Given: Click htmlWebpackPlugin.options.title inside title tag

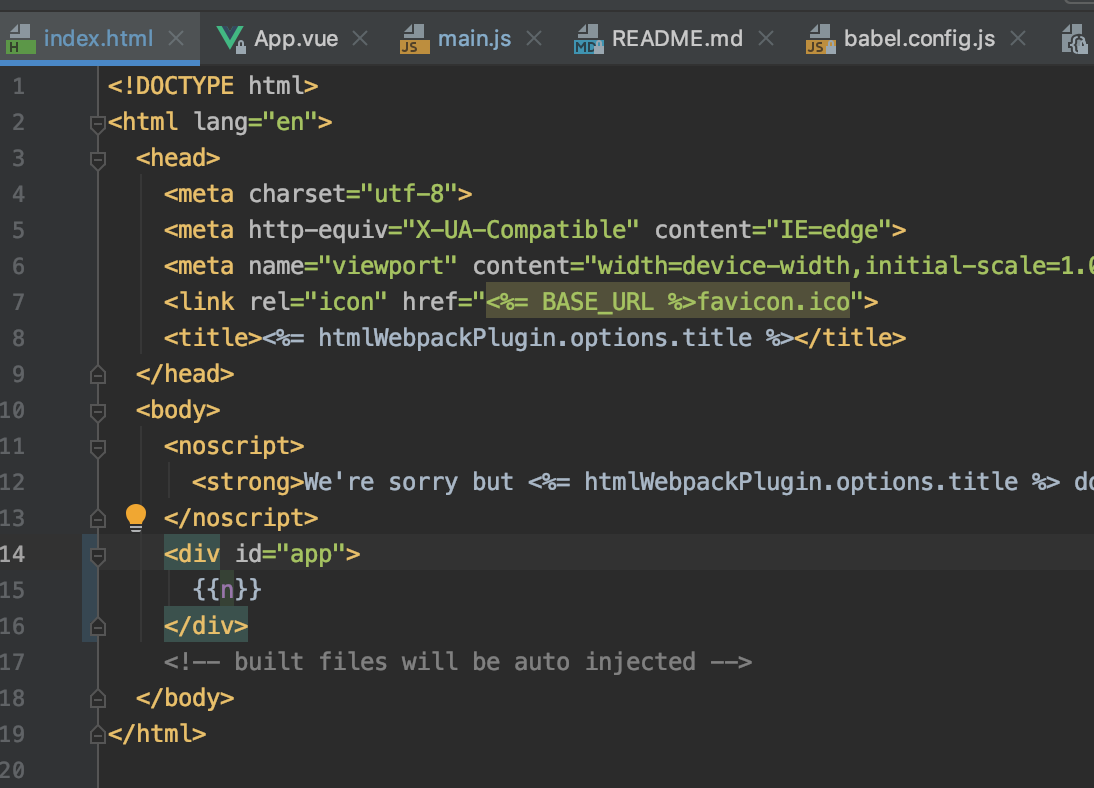Looking at the screenshot, I should click(535, 339).
